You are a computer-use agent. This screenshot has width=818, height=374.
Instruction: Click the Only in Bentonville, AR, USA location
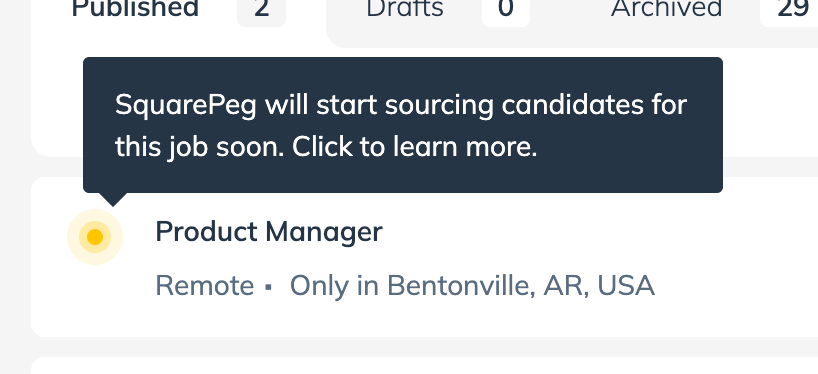coord(472,286)
